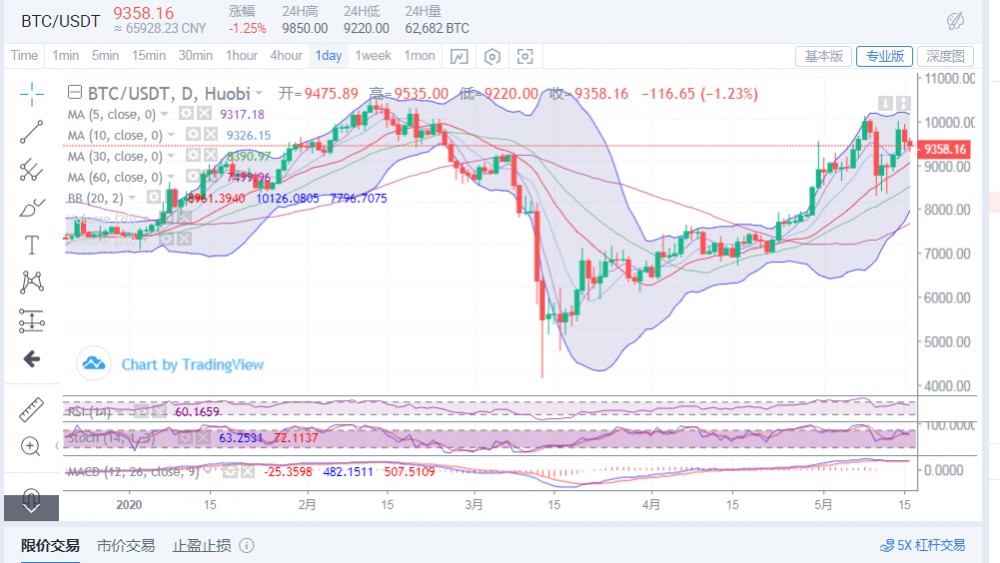Open chart settings hexagon icon
Image resolution: width=1000 pixels, height=563 pixels.
[x=492, y=56]
